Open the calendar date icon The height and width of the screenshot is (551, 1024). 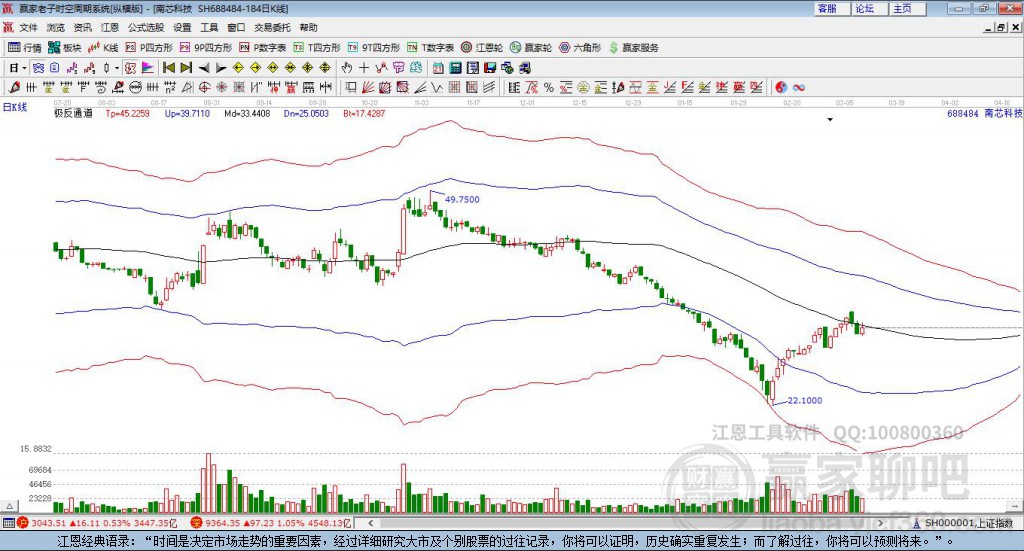pos(438,68)
